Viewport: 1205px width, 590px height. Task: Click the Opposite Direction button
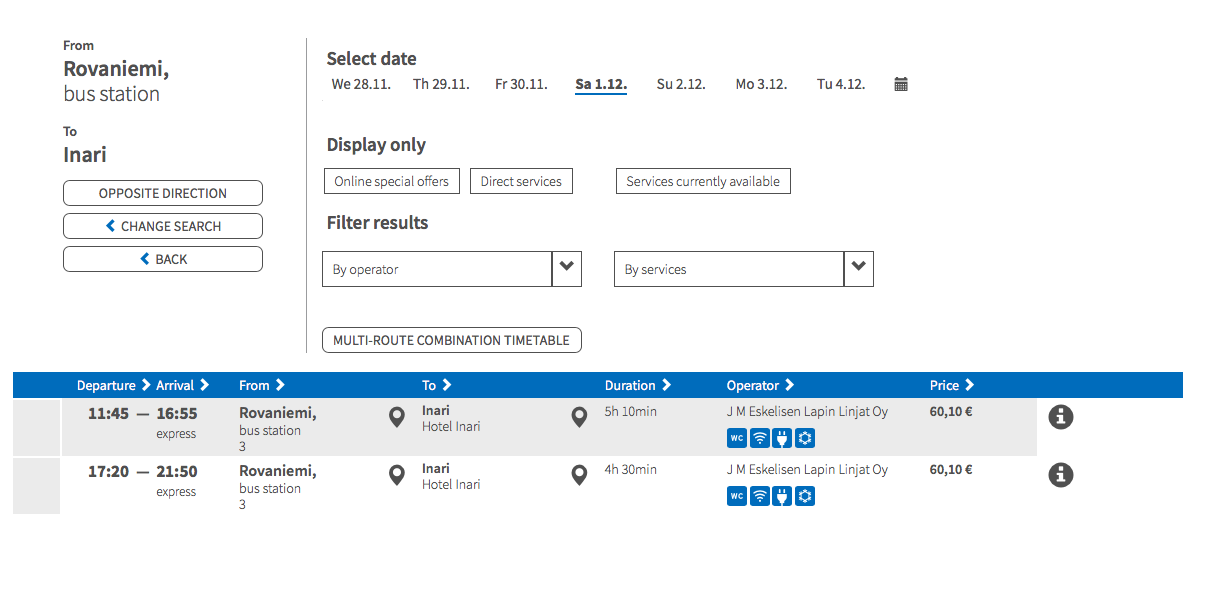[163, 193]
